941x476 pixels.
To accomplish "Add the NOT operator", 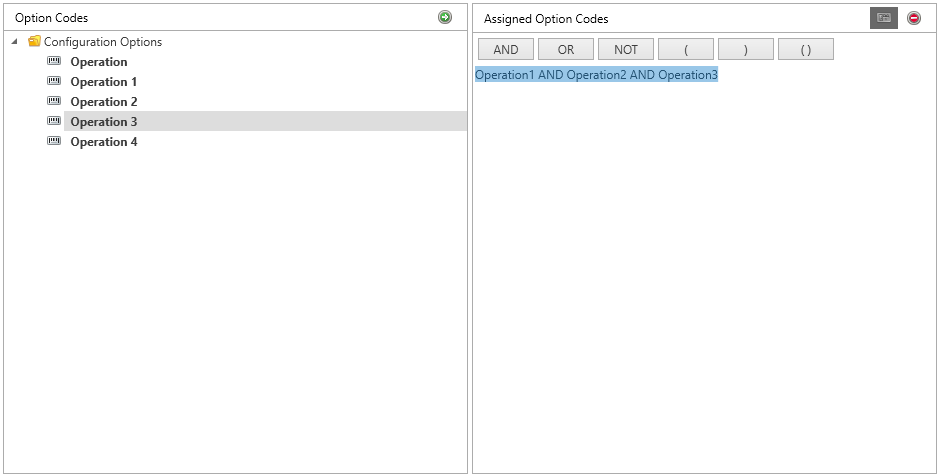I will click(x=626, y=50).
